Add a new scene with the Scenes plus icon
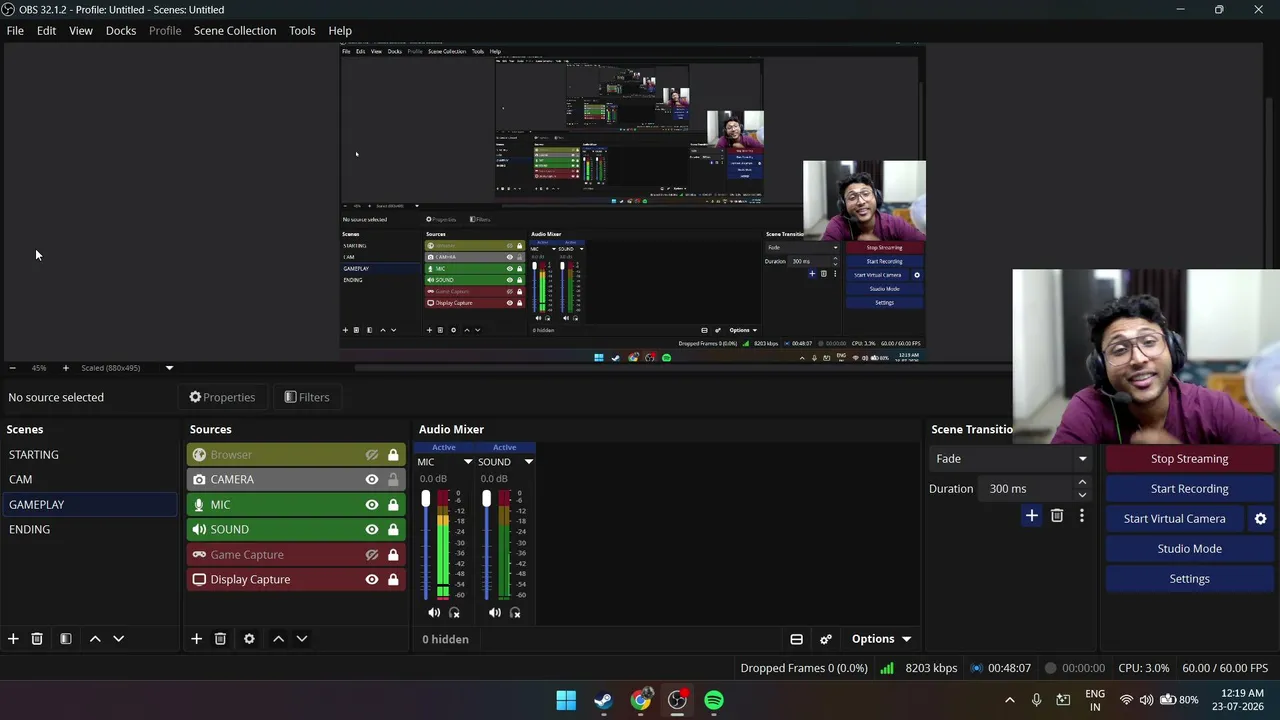Viewport: 1280px width, 720px height. point(13,639)
